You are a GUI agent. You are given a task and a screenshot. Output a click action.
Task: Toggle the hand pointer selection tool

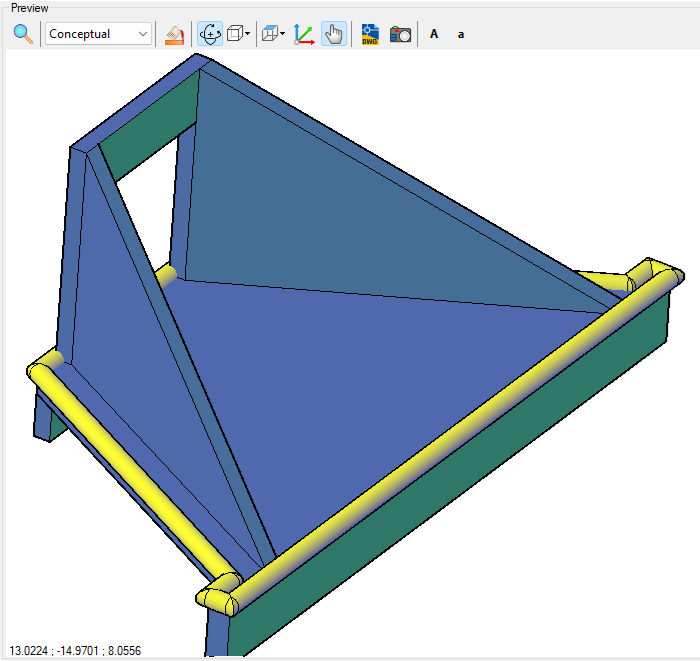click(334, 34)
